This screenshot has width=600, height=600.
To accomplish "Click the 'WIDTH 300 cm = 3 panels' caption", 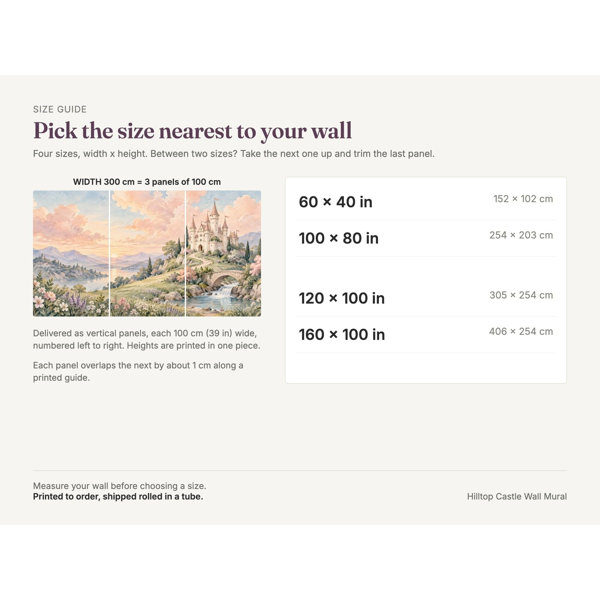I will tap(147, 182).
